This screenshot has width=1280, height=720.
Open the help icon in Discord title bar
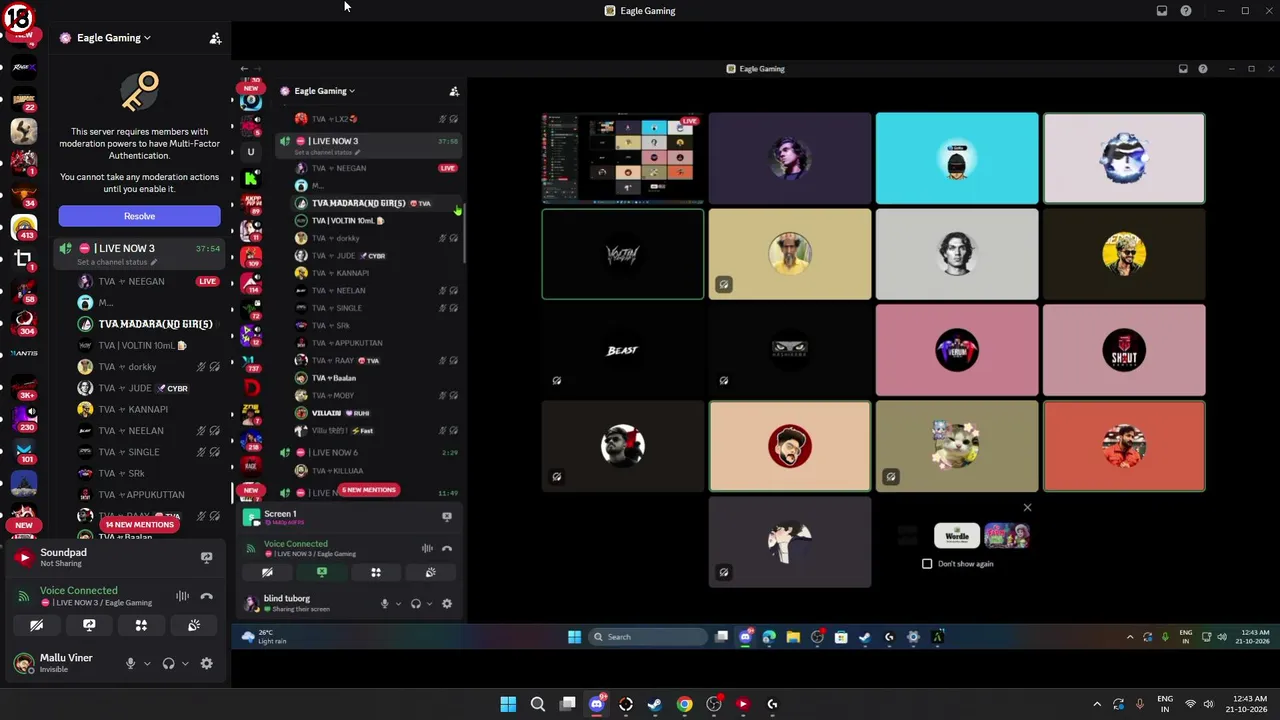point(1186,11)
